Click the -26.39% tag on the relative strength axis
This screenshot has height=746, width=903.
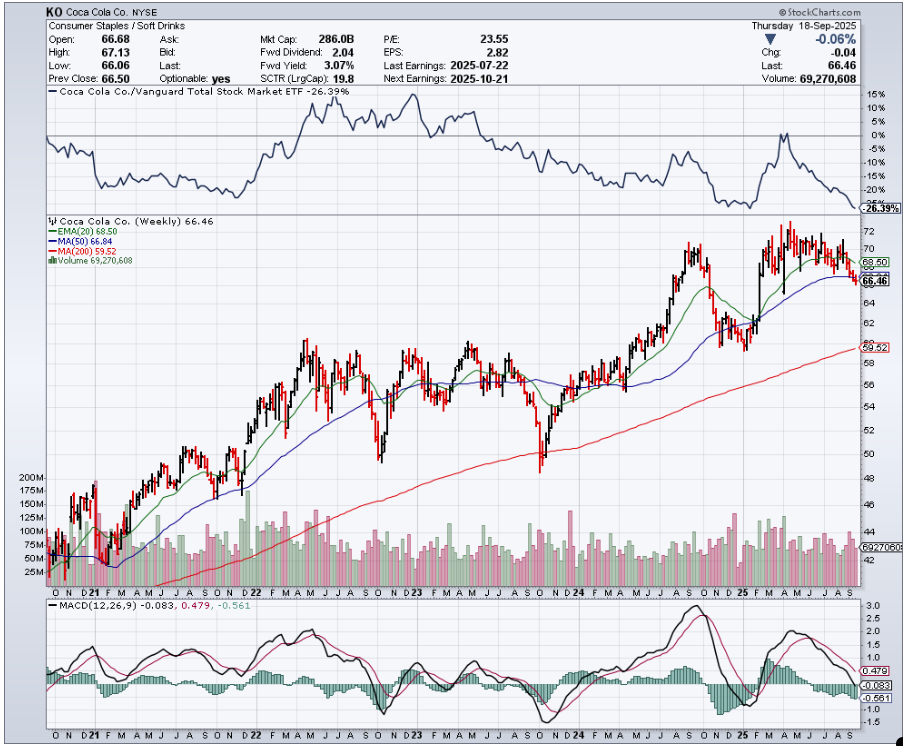click(880, 208)
